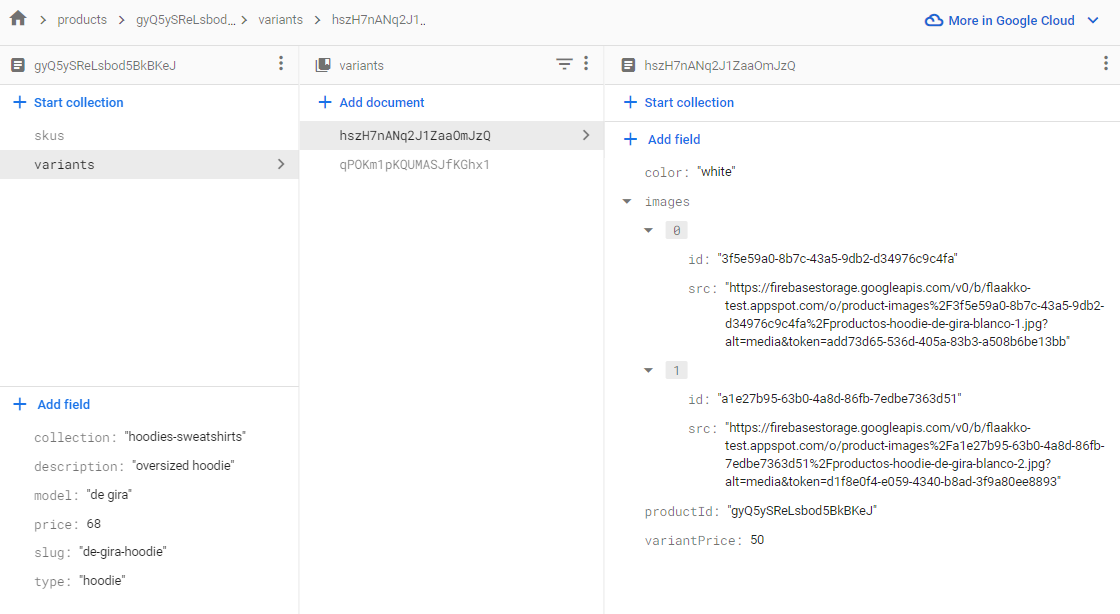Open overflow menu for hszH7nANq2J1ZaaOmJzQ panel
This screenshot has width=1120, height=614.
[x=1105, y=63]
